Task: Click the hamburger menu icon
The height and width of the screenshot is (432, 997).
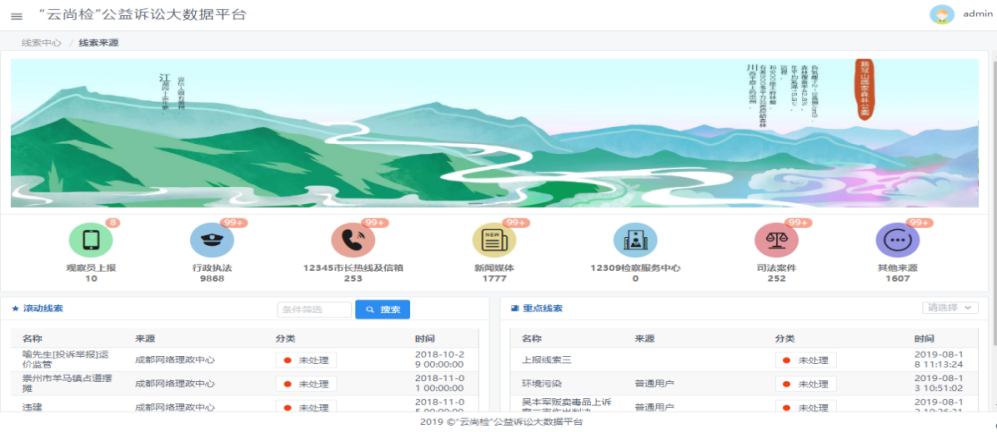Action: pos(16,15)
